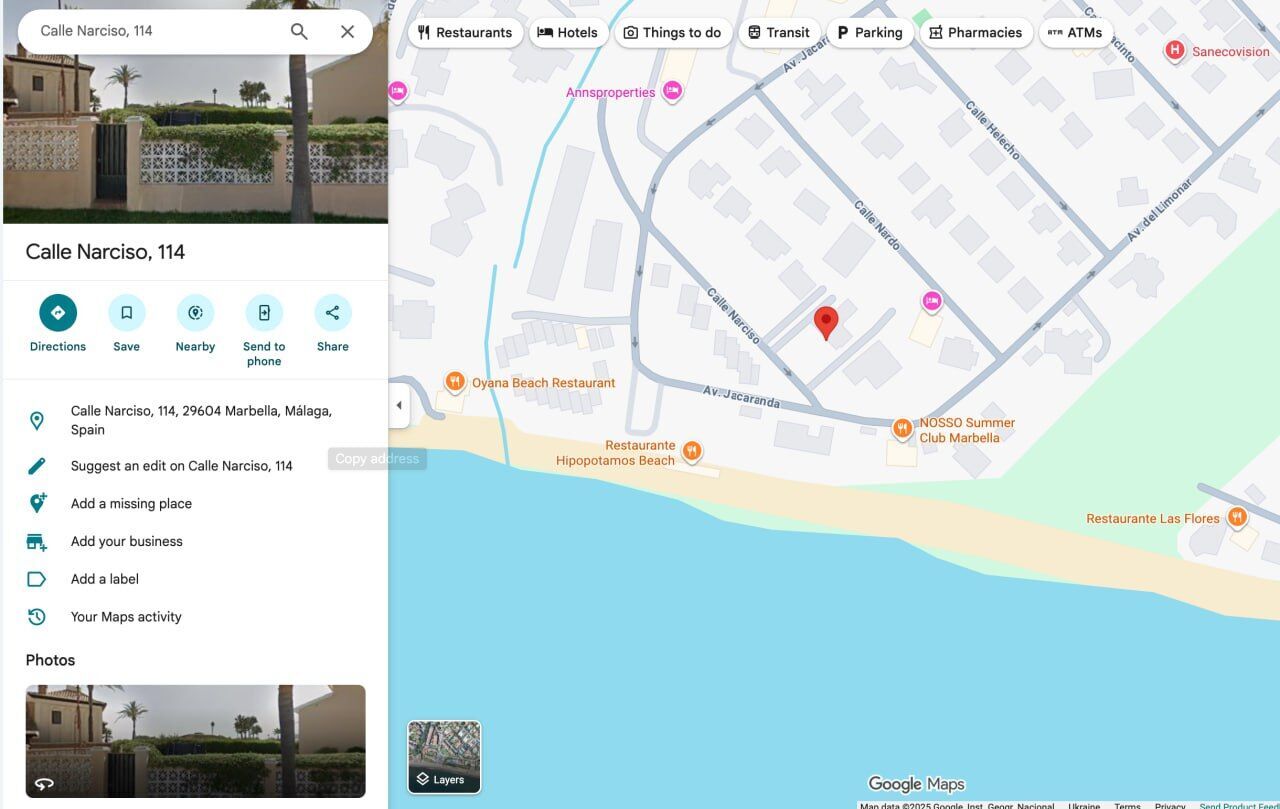The height and width of the screenshot is (809, 1280).
Task: Collapse the side panel arrow
Action: (399, 405)
